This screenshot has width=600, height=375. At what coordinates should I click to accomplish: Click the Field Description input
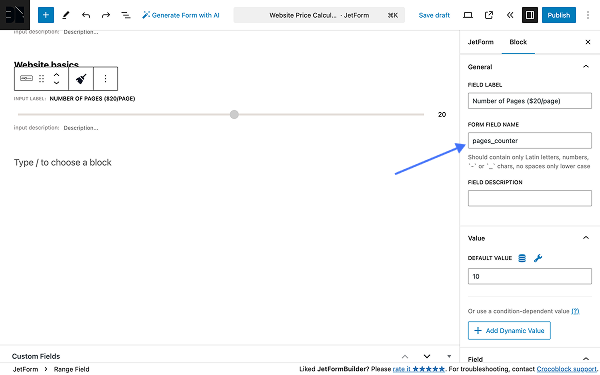pyautogui.click(x=530, y=198)
